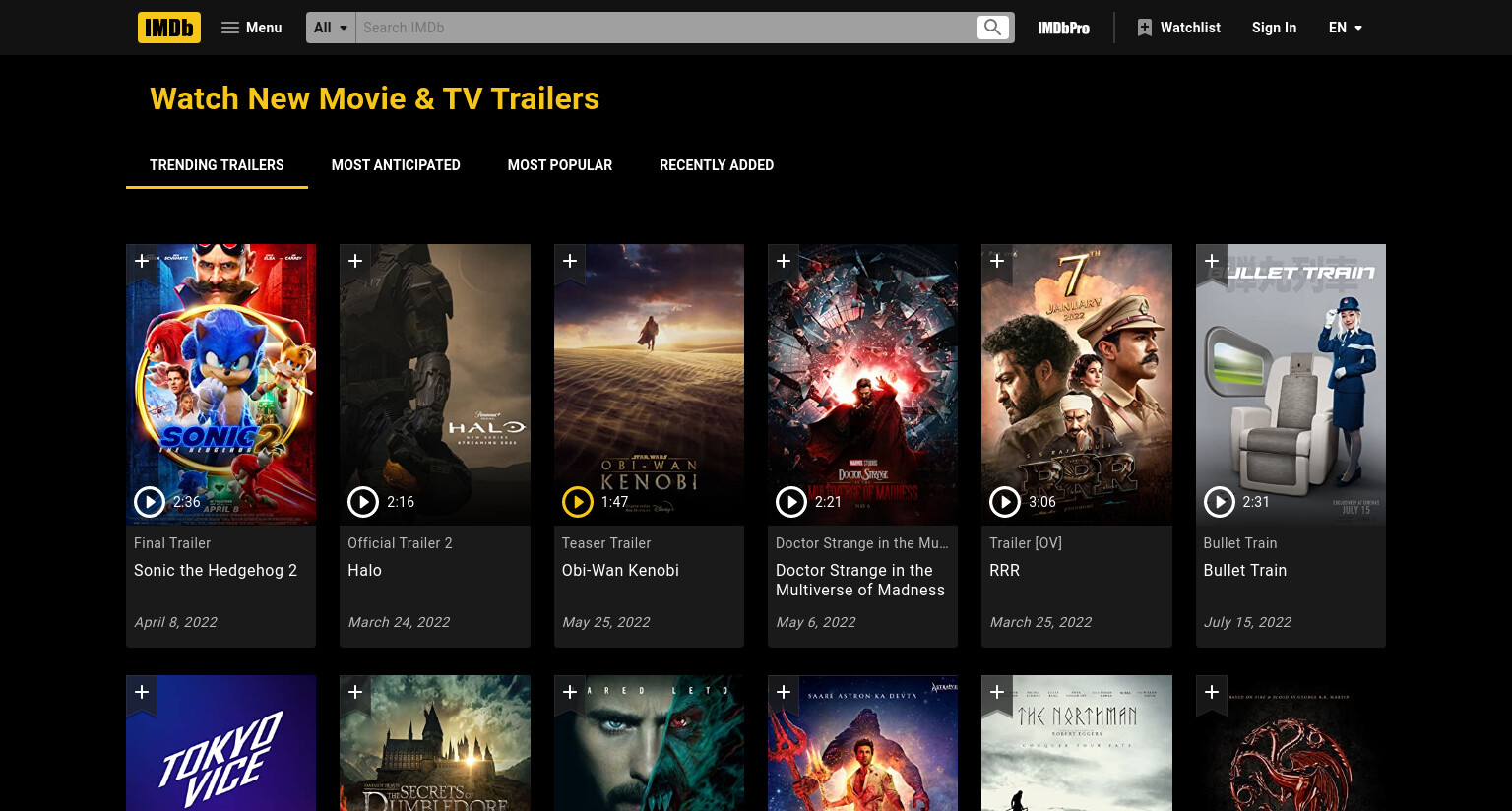The height and width of the screenshot is (811, 1512).
Task: Click the July 15, 2022 date
Action: click(x=1247, y=622)
